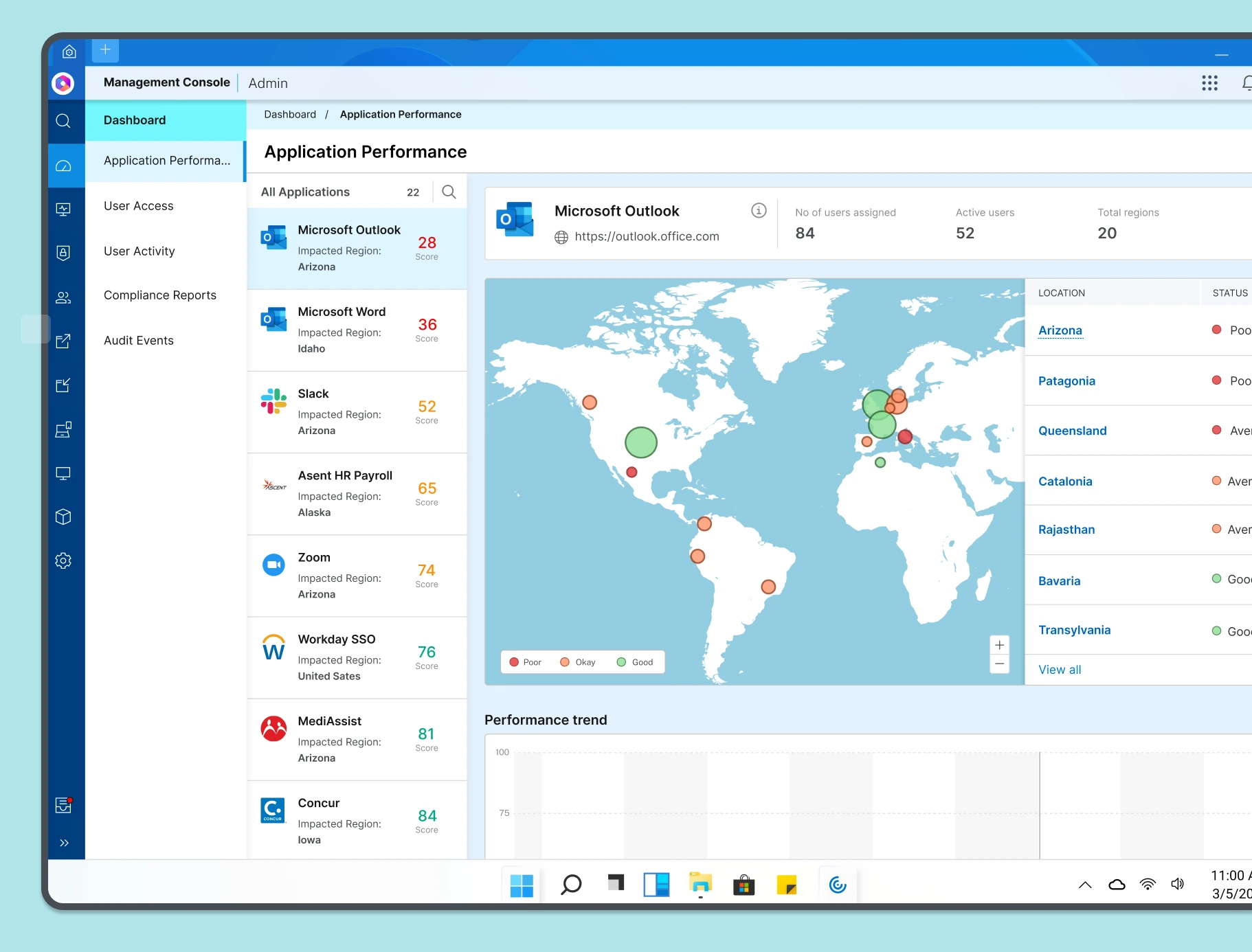Viewport: 1252px width, 952px height.
Task: Click the outlook.office.com URL
Action: pos(647,236)
